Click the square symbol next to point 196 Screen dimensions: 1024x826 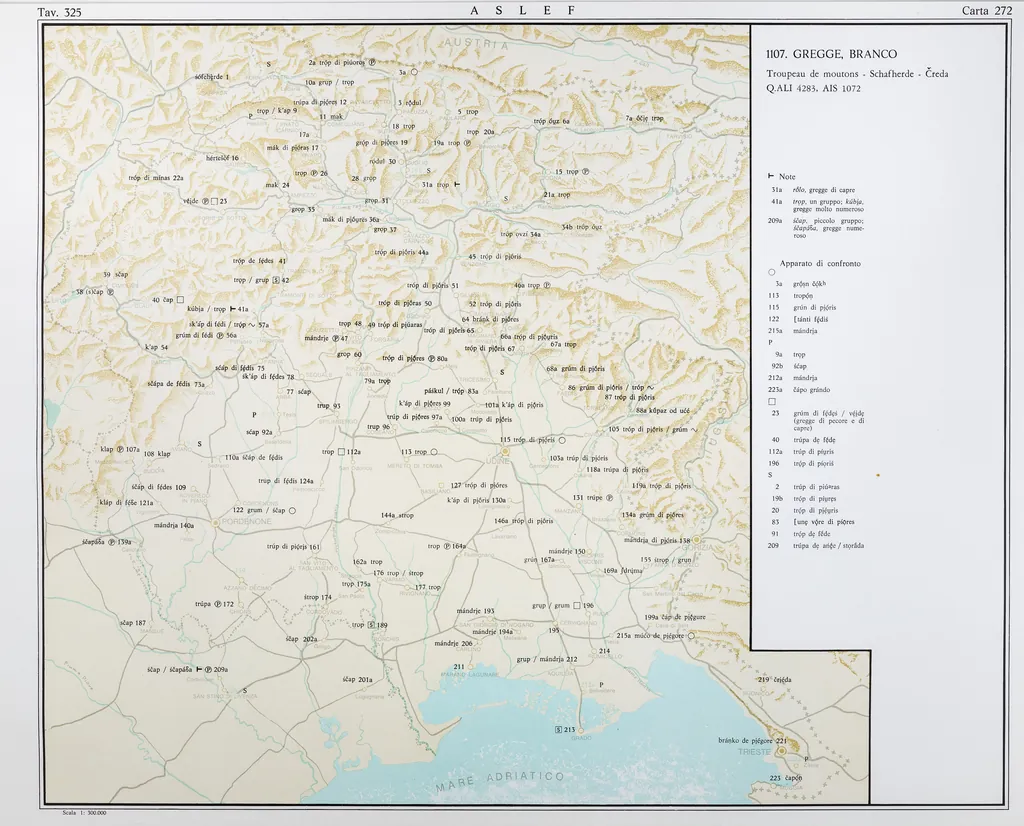[x=577, y=605]
